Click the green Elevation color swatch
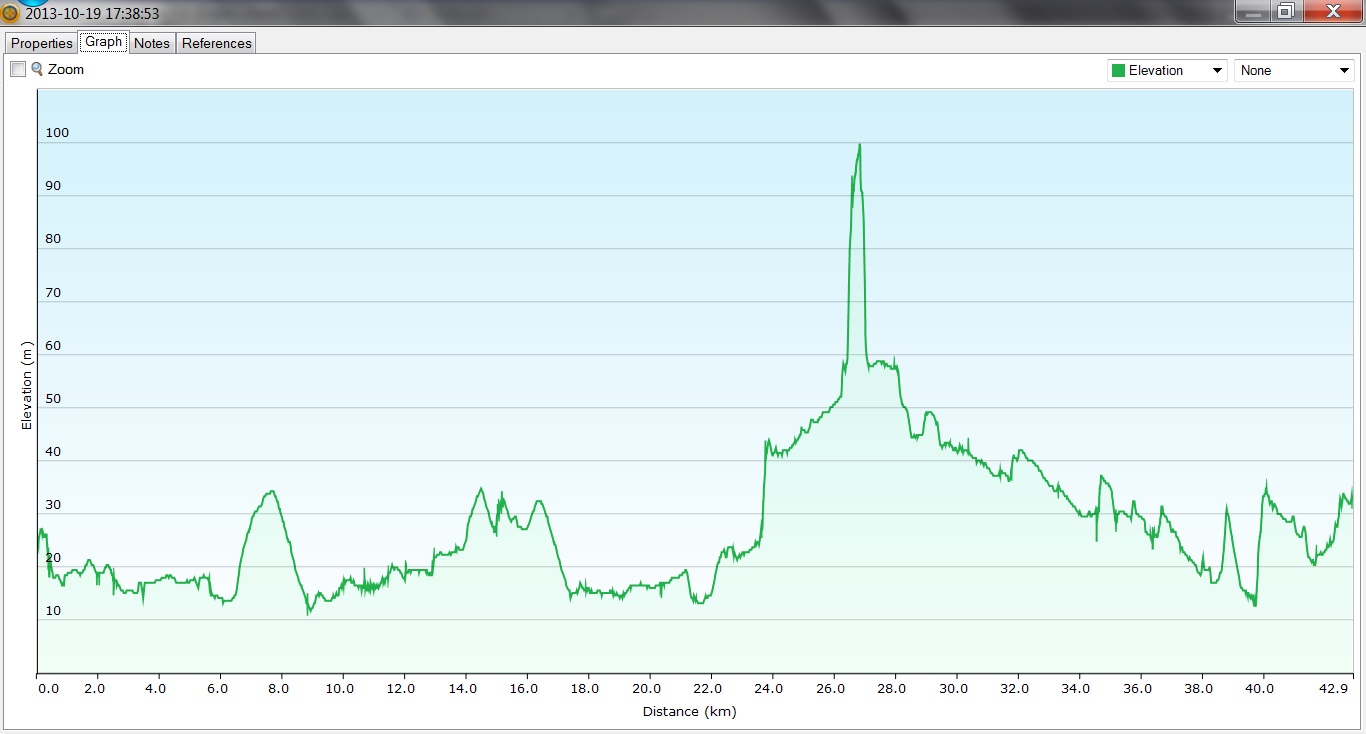The image size is (1366, 734). 1118,71
